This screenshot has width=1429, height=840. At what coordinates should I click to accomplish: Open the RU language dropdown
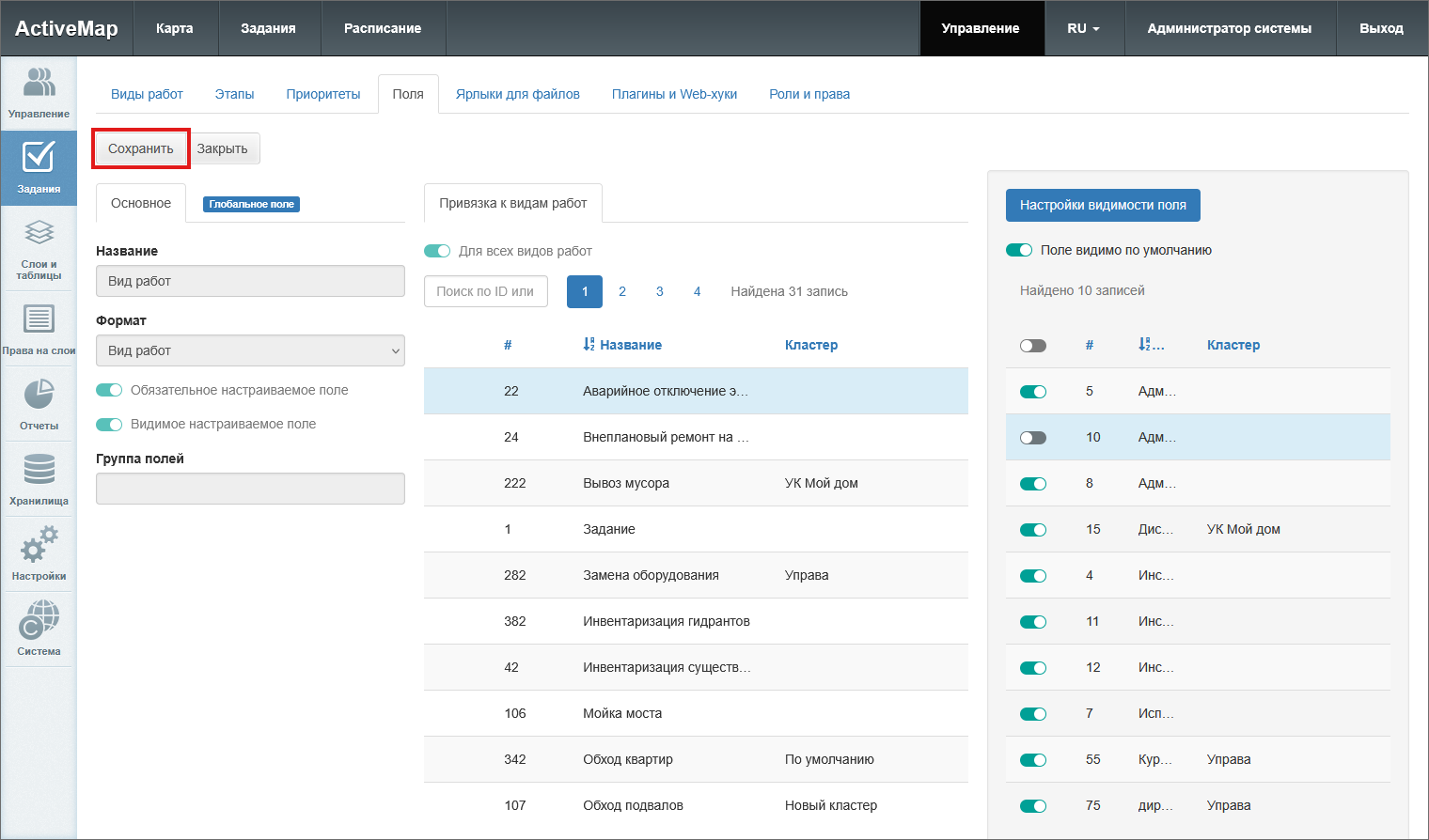point(1083,28)
